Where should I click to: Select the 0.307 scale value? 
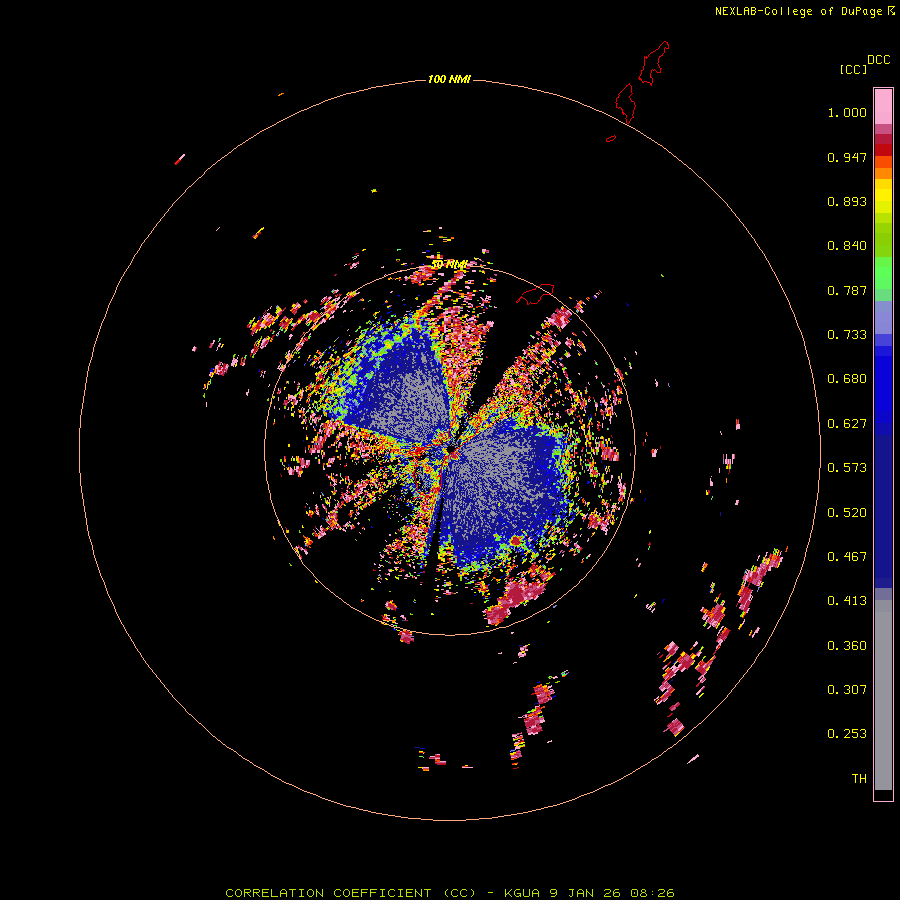[847, 690]
